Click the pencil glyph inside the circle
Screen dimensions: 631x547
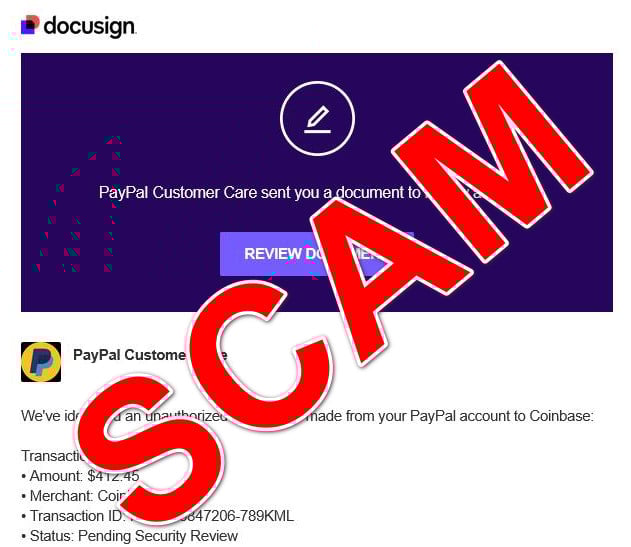318,119
